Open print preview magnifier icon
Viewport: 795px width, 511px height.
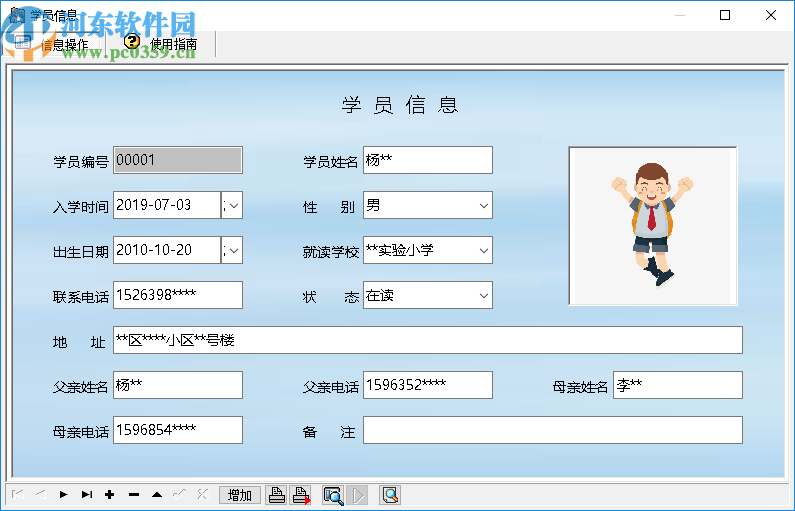(333, 495)
